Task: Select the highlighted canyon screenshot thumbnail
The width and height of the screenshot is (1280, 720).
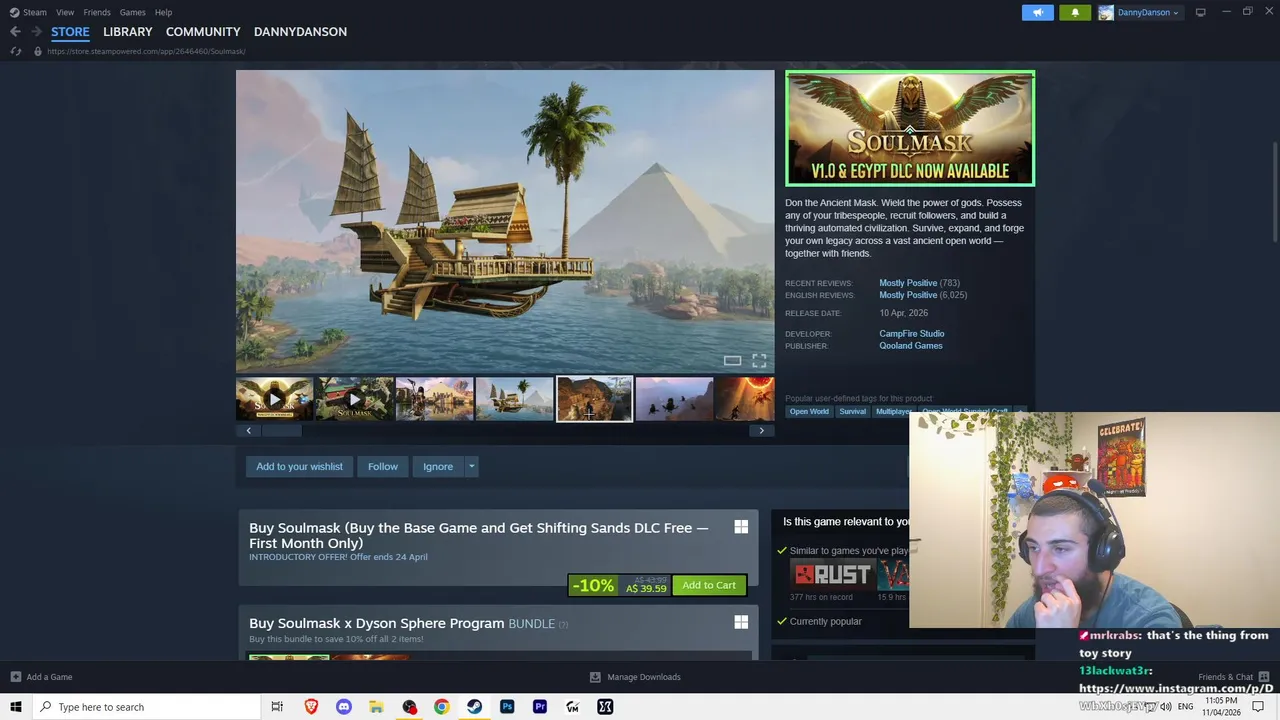Action: click(594, 399)
